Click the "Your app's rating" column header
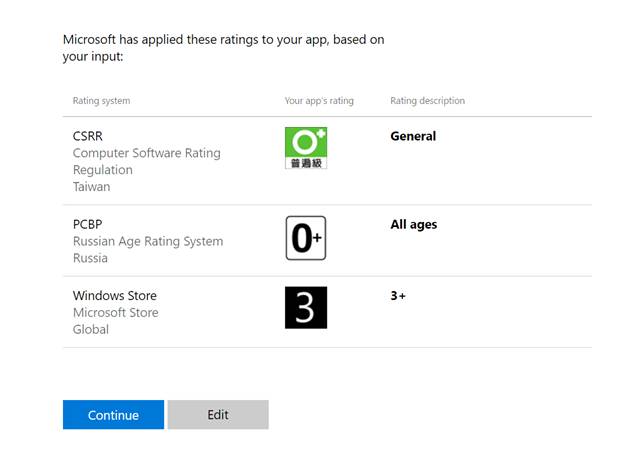Viewport: 624px width, 454px height. pyautogui.click(x=319, y=101)
